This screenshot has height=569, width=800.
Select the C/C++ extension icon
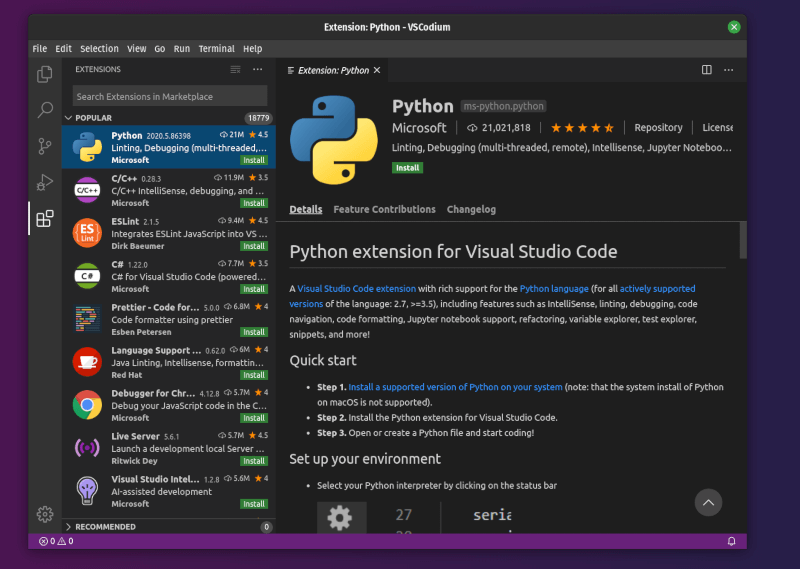(x=87, y=190)
